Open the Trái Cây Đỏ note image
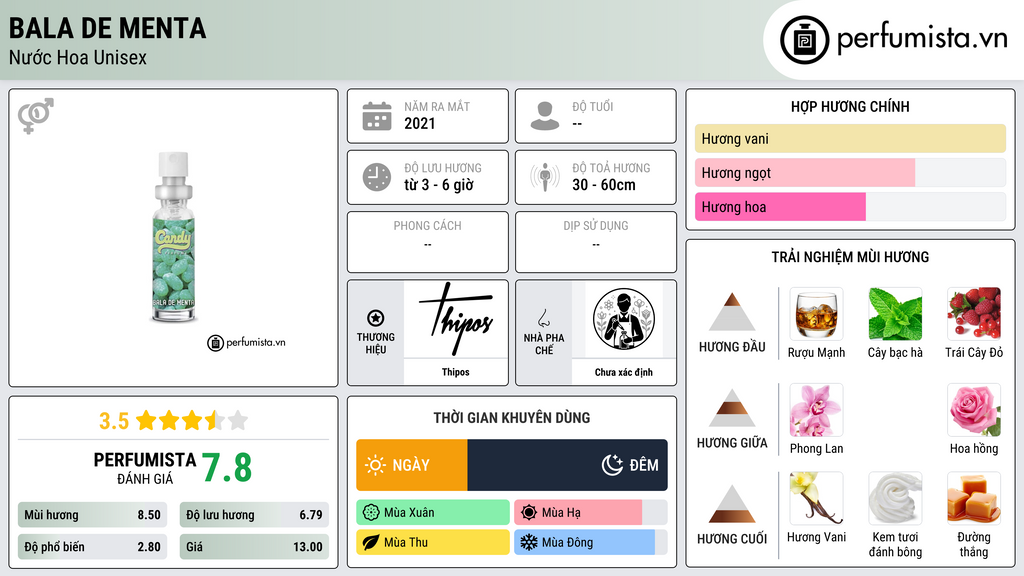 click(974, 314)
